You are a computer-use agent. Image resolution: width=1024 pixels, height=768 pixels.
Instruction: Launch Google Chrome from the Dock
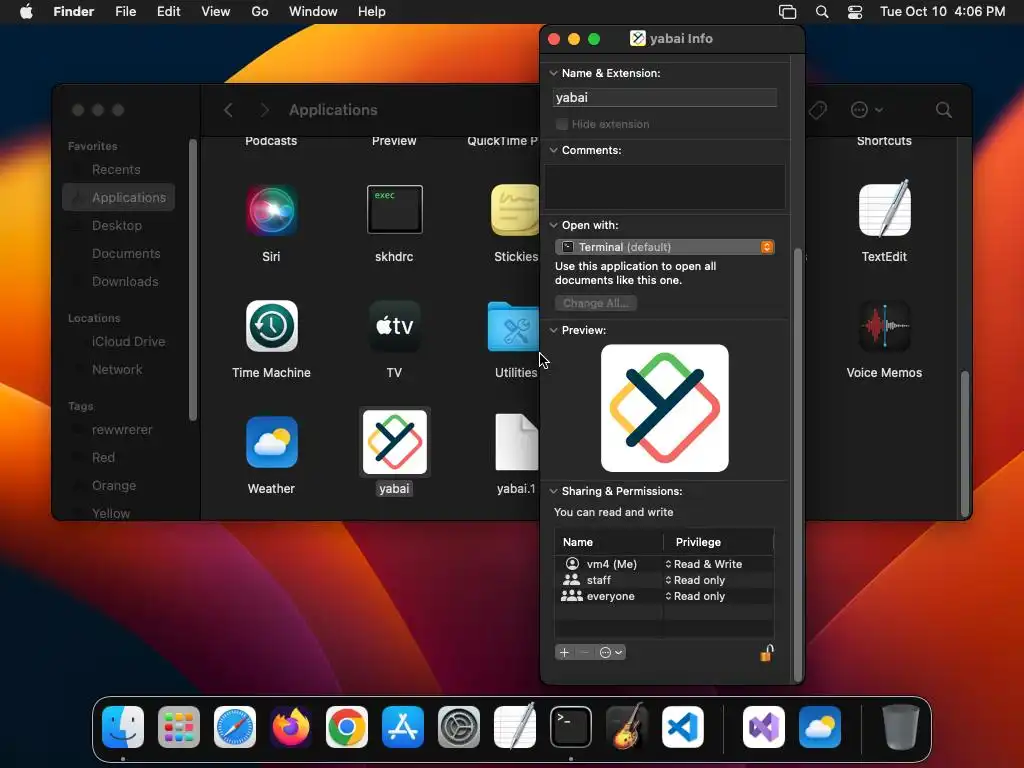click(347, 727)
